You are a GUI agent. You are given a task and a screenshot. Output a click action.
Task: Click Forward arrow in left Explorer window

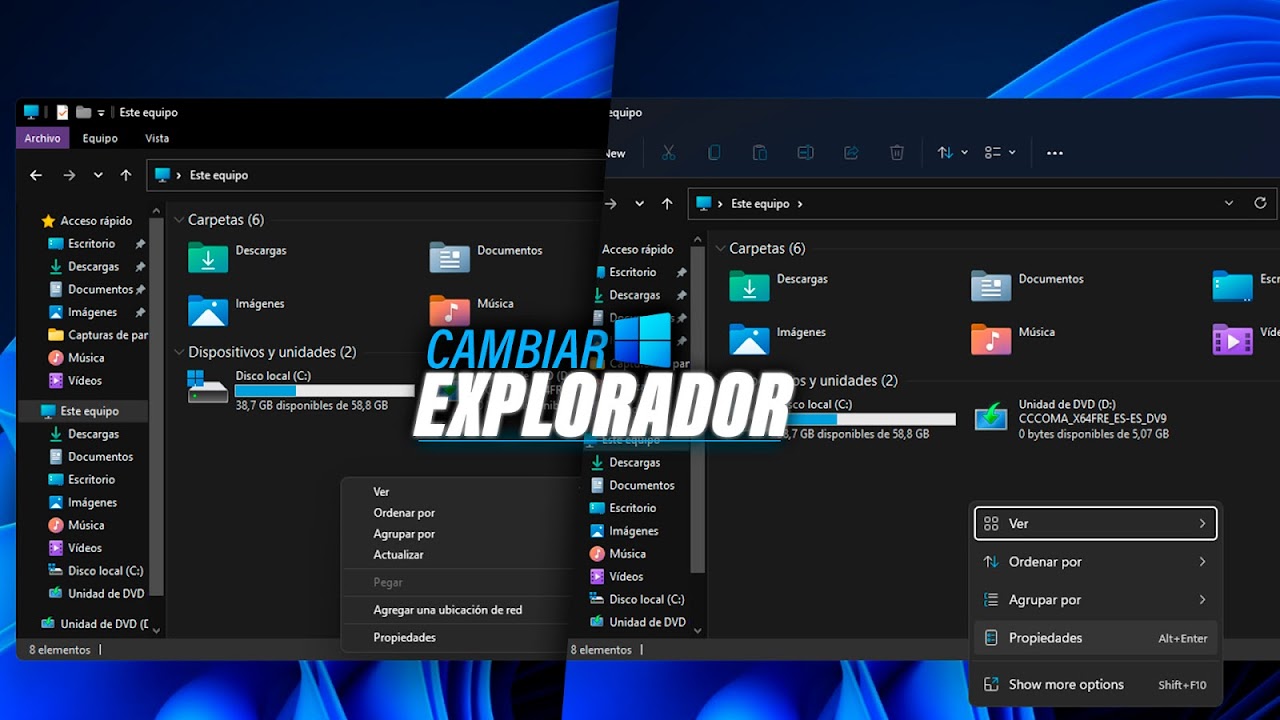[69, 175]
